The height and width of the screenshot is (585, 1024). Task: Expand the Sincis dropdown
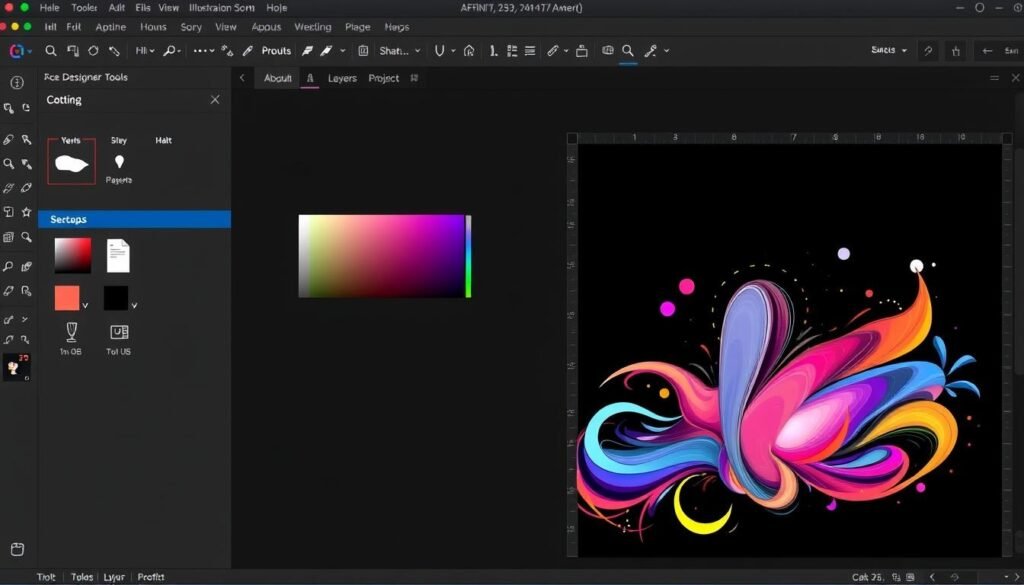point(889,50)
